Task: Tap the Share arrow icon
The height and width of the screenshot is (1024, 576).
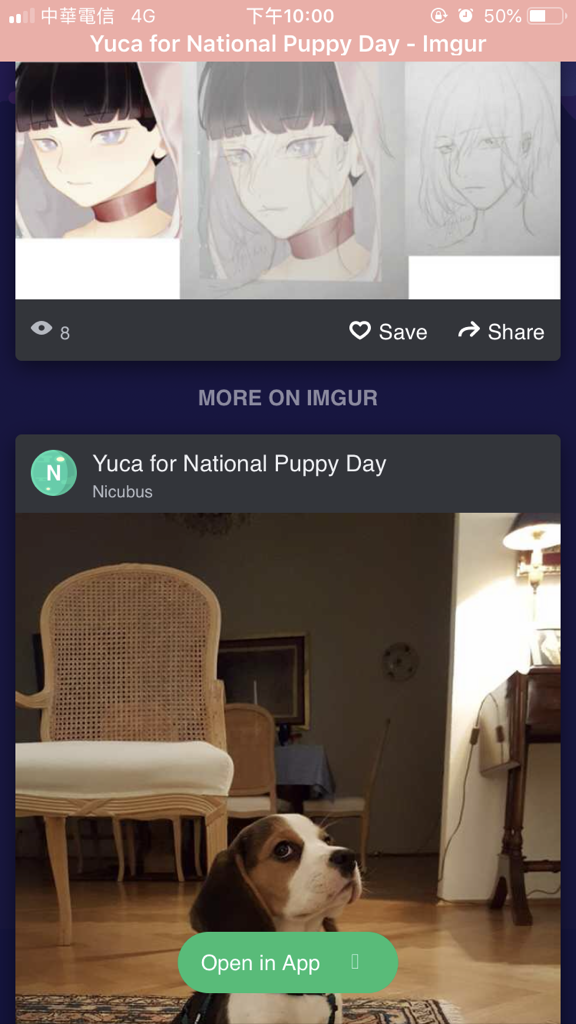Action: pos(469,330)
